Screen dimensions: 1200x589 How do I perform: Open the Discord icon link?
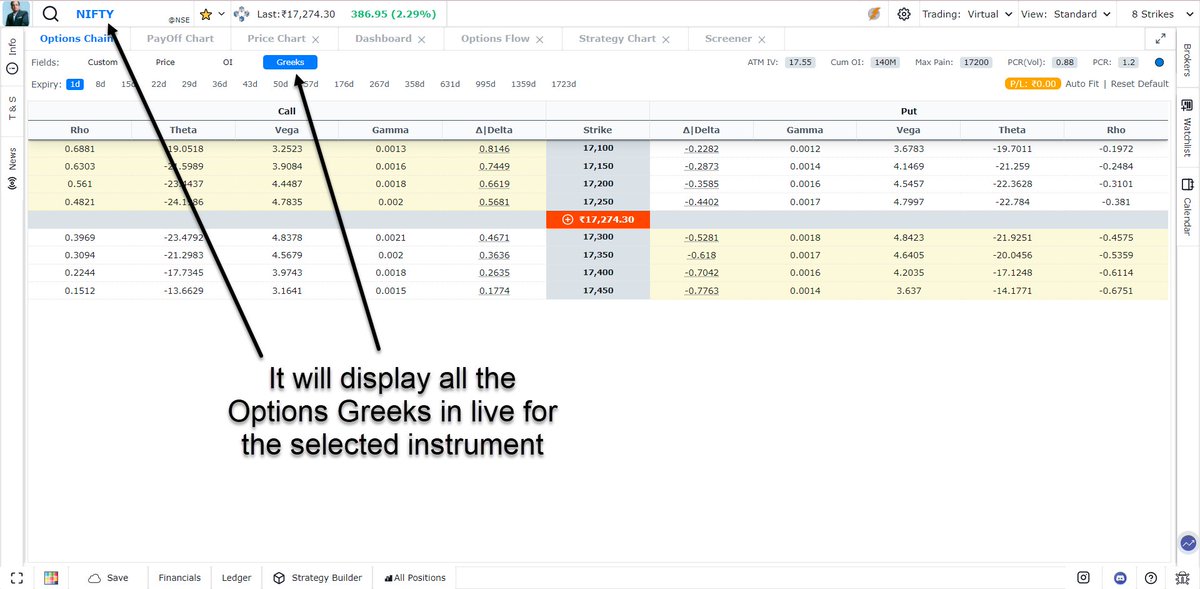point(1120,578)
